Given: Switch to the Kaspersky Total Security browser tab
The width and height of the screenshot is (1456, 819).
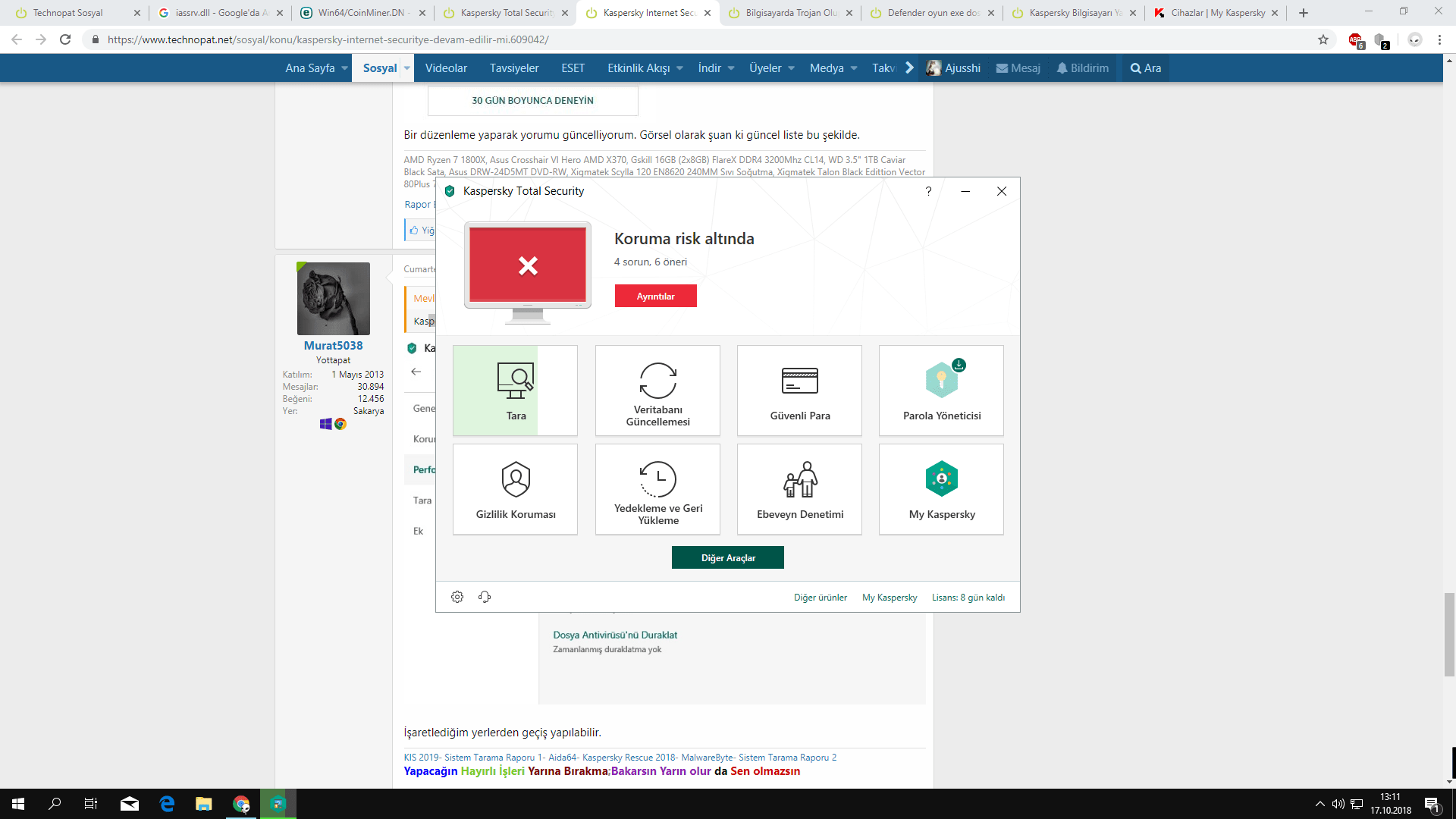Looking at the screenshot, I should (x=505, y=13).
